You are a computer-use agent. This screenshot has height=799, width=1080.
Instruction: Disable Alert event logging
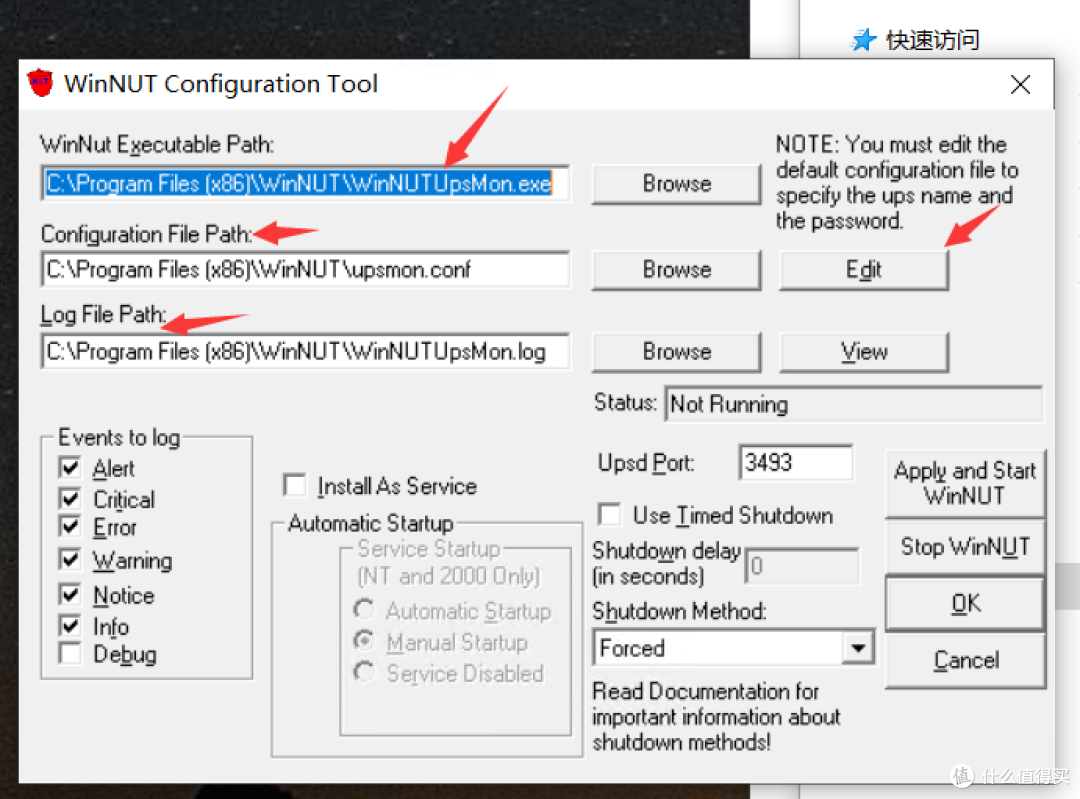(x=69, y=467)
